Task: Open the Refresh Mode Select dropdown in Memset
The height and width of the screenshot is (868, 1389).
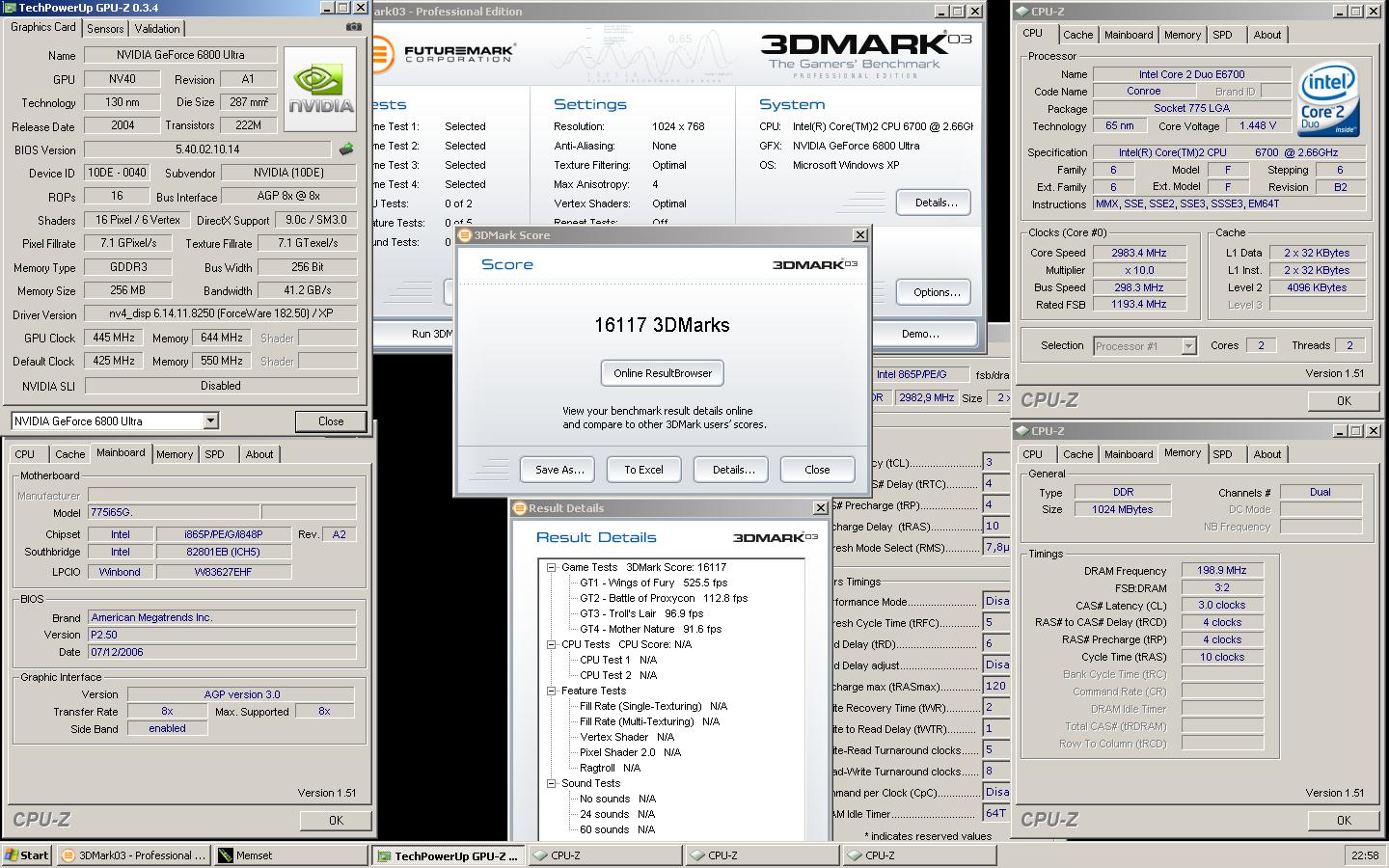Action: point(996,547)
